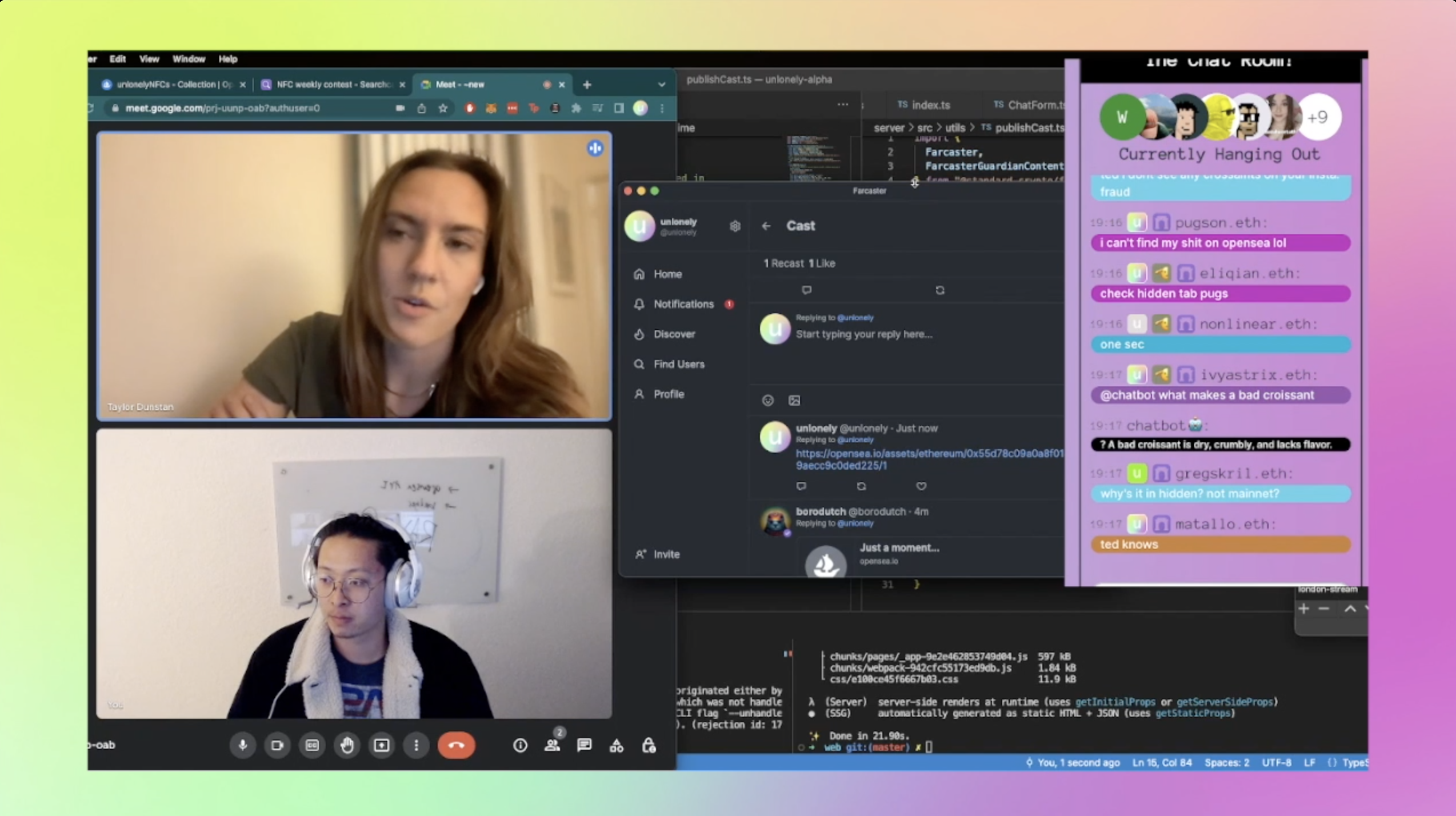Toggle closed captions in Google Meet
The image size is (1456, 816).
point(312,745)
